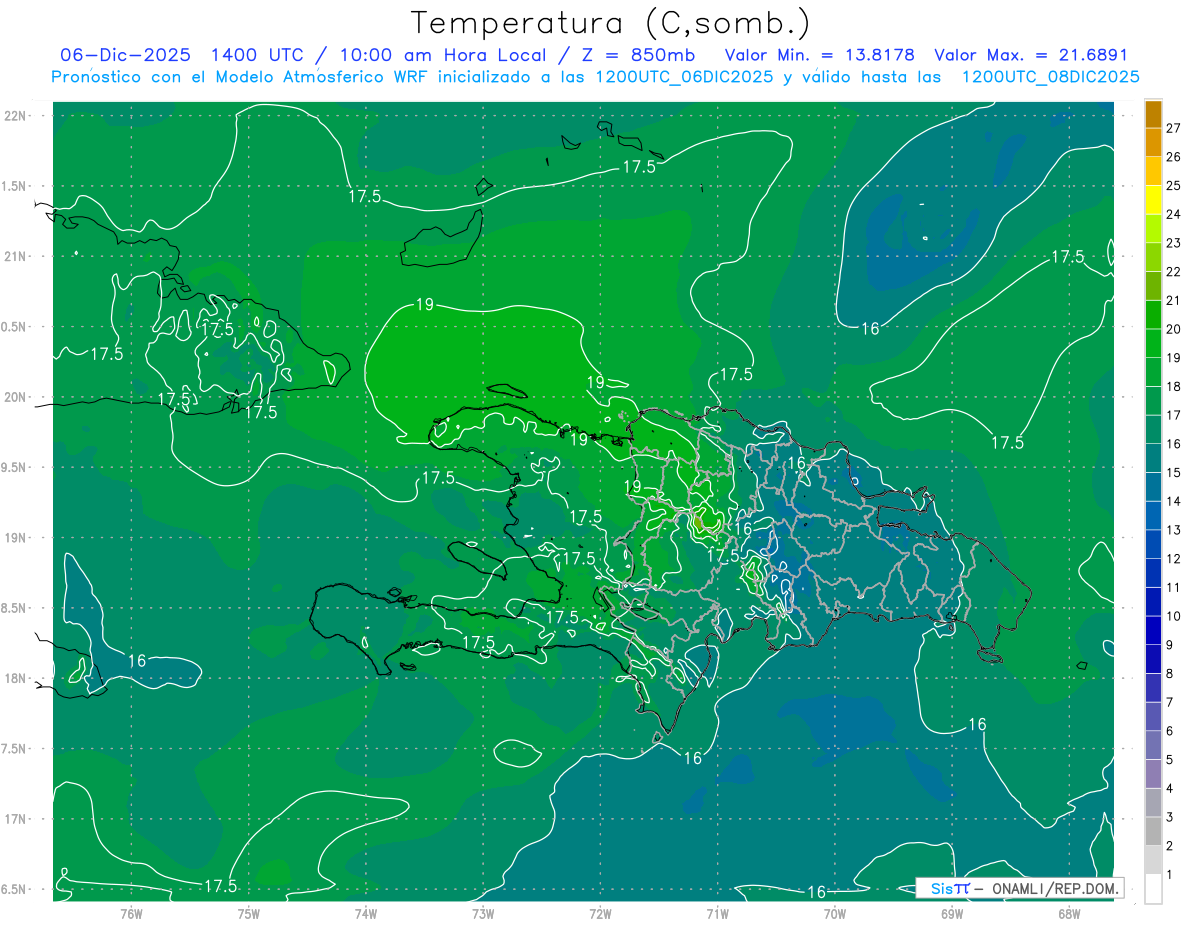
Task: Click the '76W' longitude axis label
Action: point(131,913)
